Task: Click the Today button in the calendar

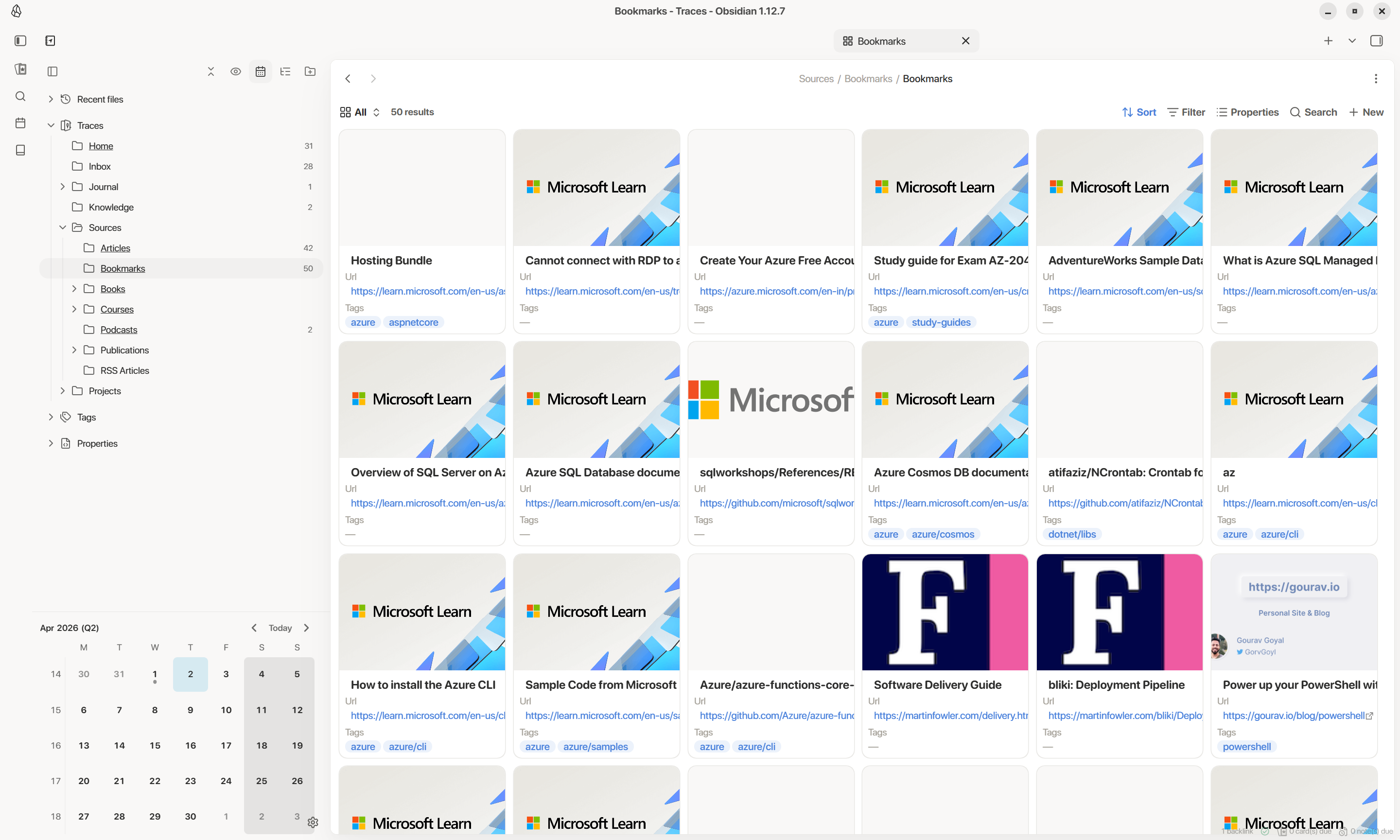Action: (x=280, y=628)
